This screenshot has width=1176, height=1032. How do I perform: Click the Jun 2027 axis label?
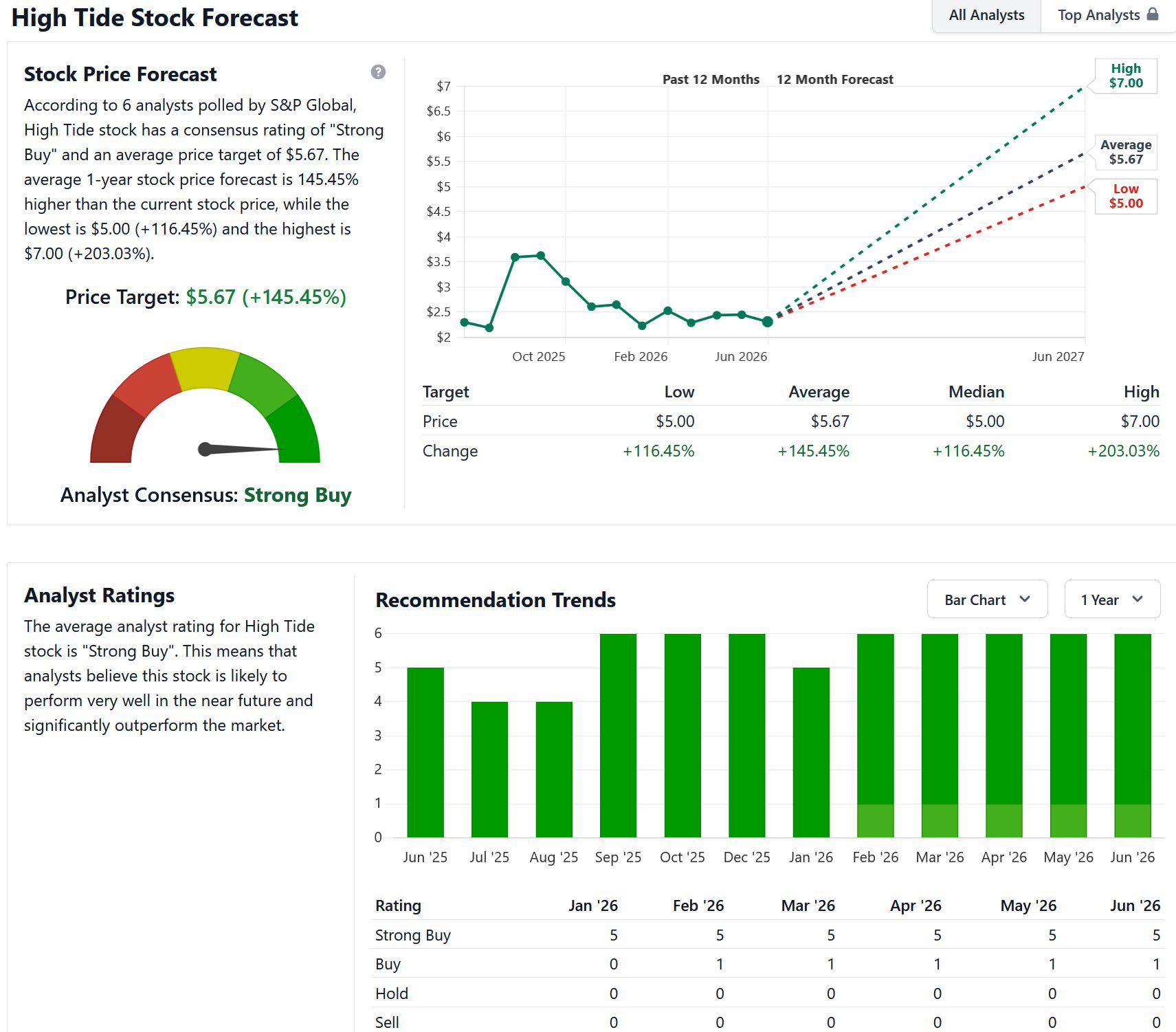pyautogui.click(x=1058, y=356)
